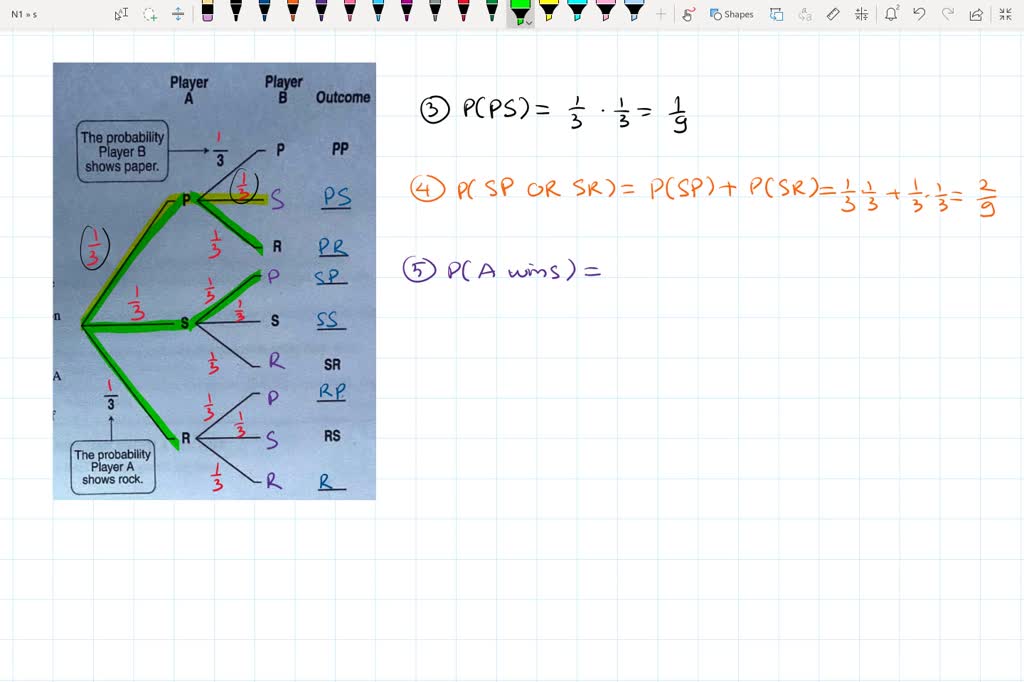Viewport: 1024px width, 682px height.
Task: Toggle the collapse-view arrows icon
Action: (1005, 14)
